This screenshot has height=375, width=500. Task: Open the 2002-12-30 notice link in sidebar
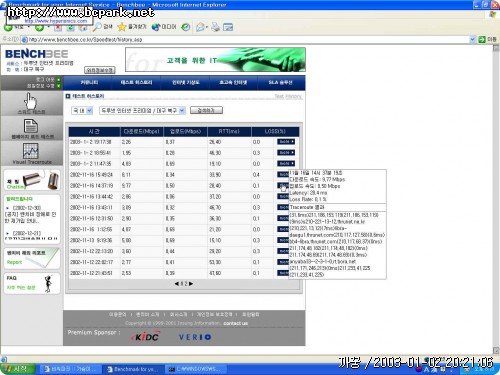tap(32, 214)
